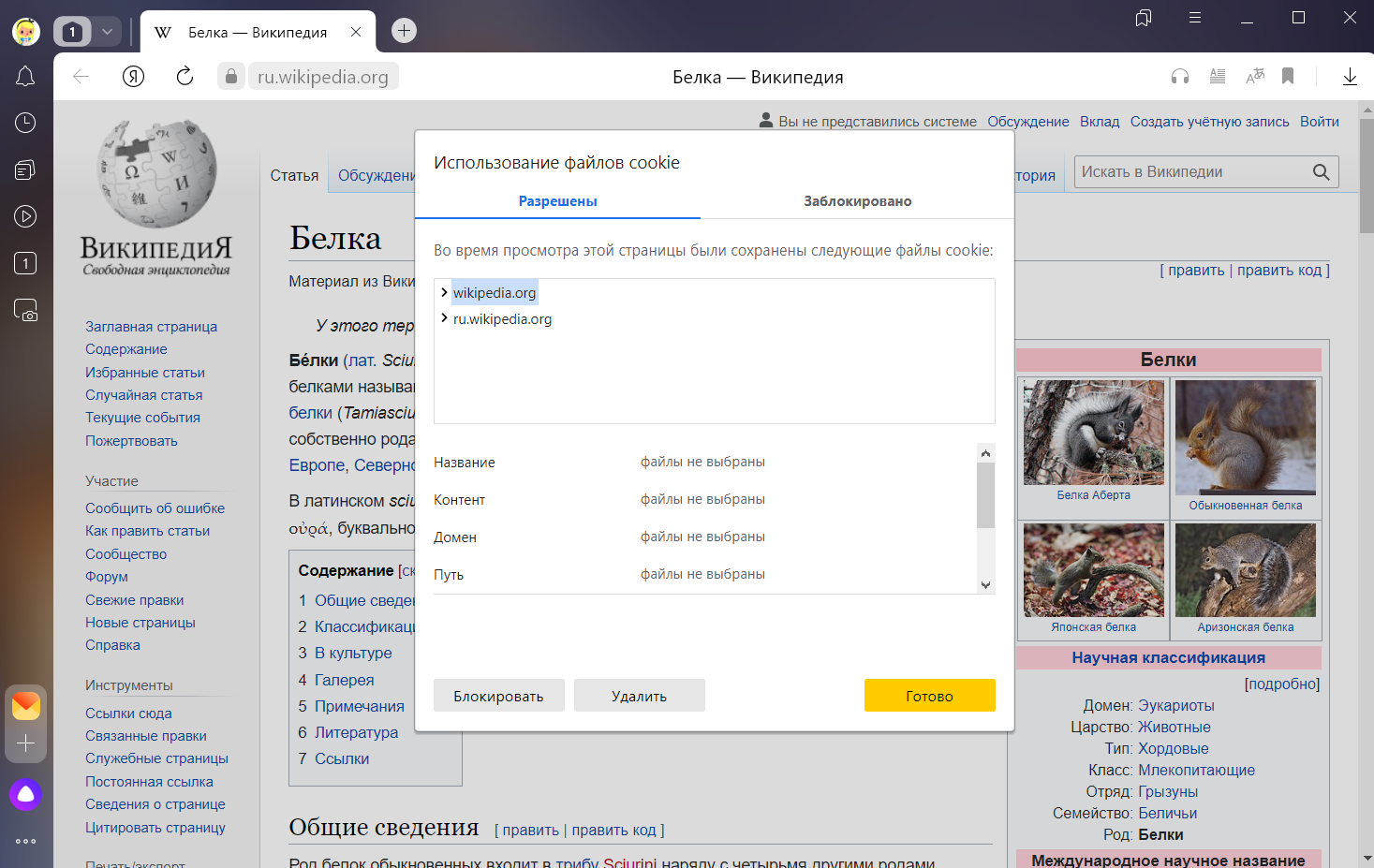Screen dimensions: 1374x868
Task: Enable reader mode icon
Action: click(x=1218, y=77)
